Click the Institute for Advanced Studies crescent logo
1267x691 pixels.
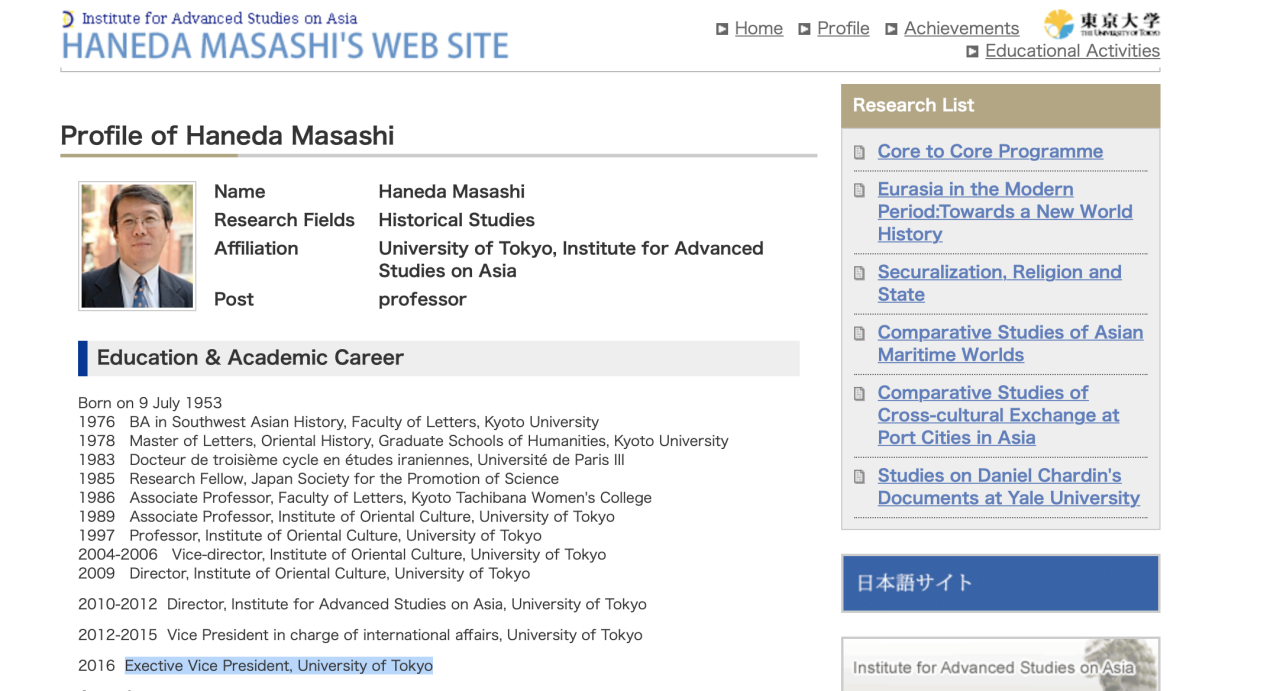68,18
